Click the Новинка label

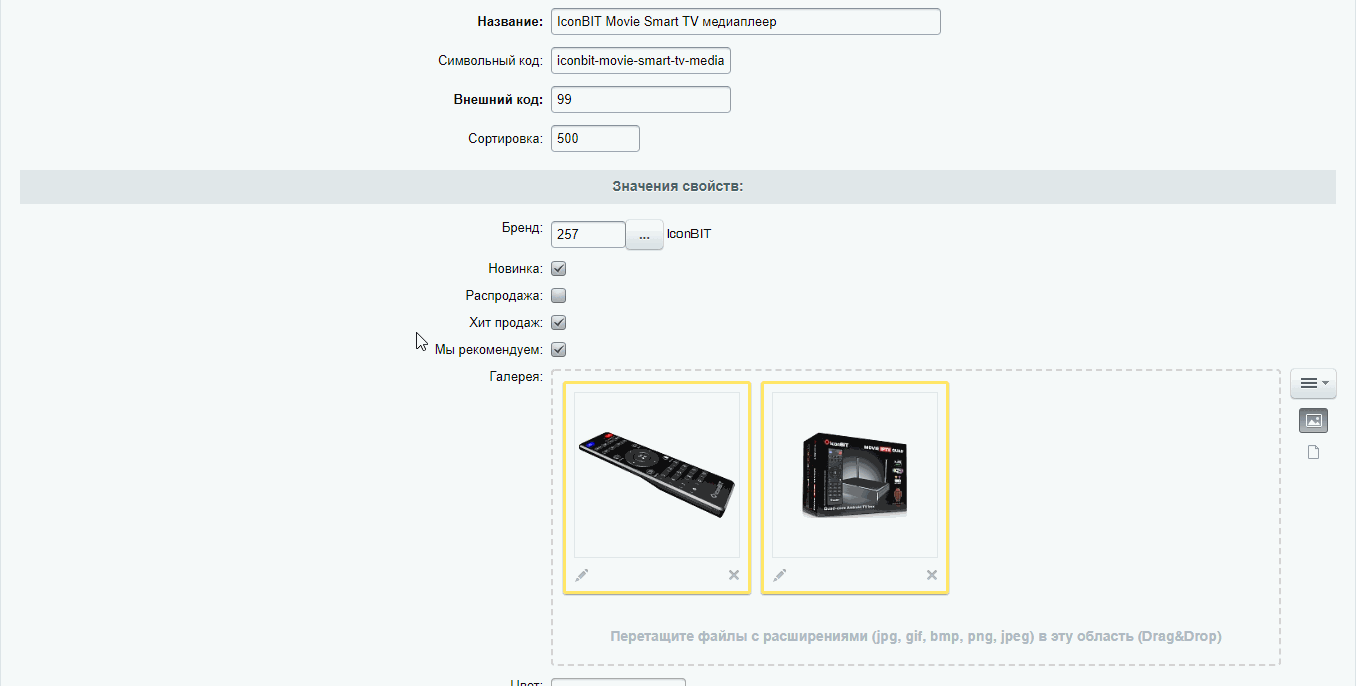[x=516, y=269]
